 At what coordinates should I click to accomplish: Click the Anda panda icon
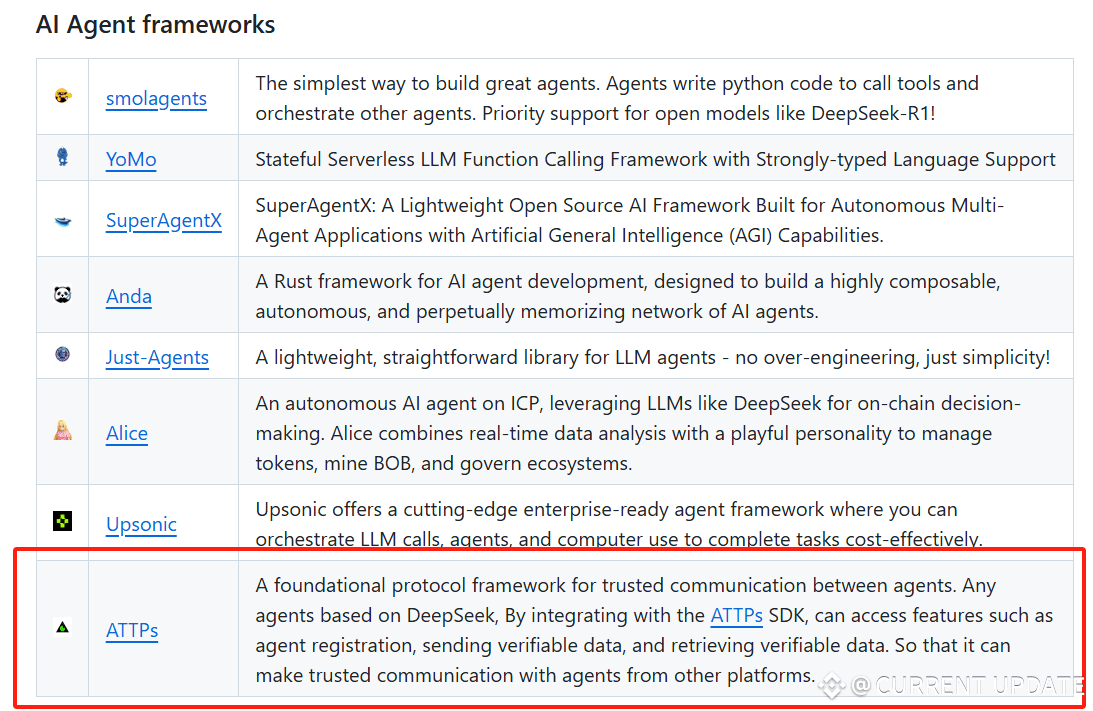63,295
